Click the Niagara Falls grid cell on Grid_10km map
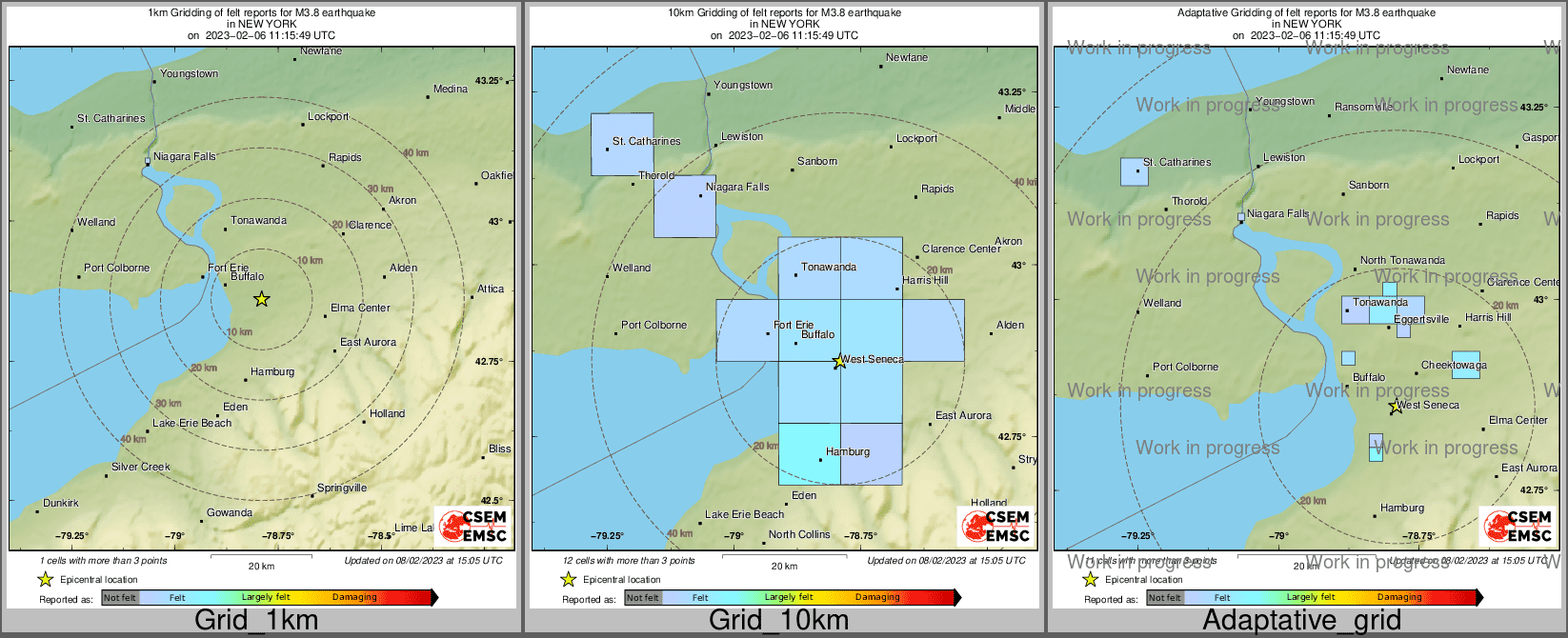The height and width of the screenshot is (638, 1568). [685, 207]
